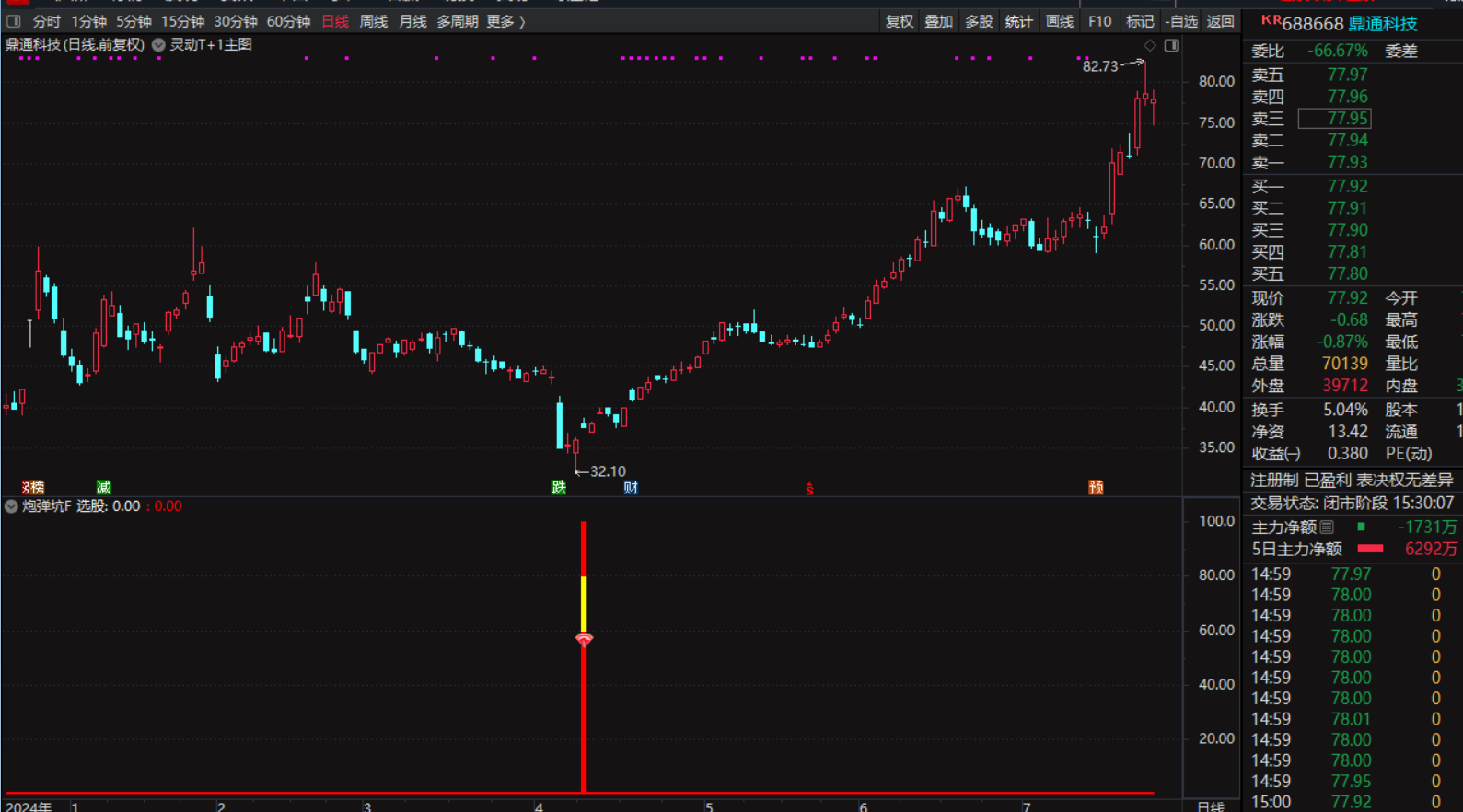Click the green 减 event marker
This screenshot has height=812, width=1463.
pyautogui.click(x=103, y=487)
